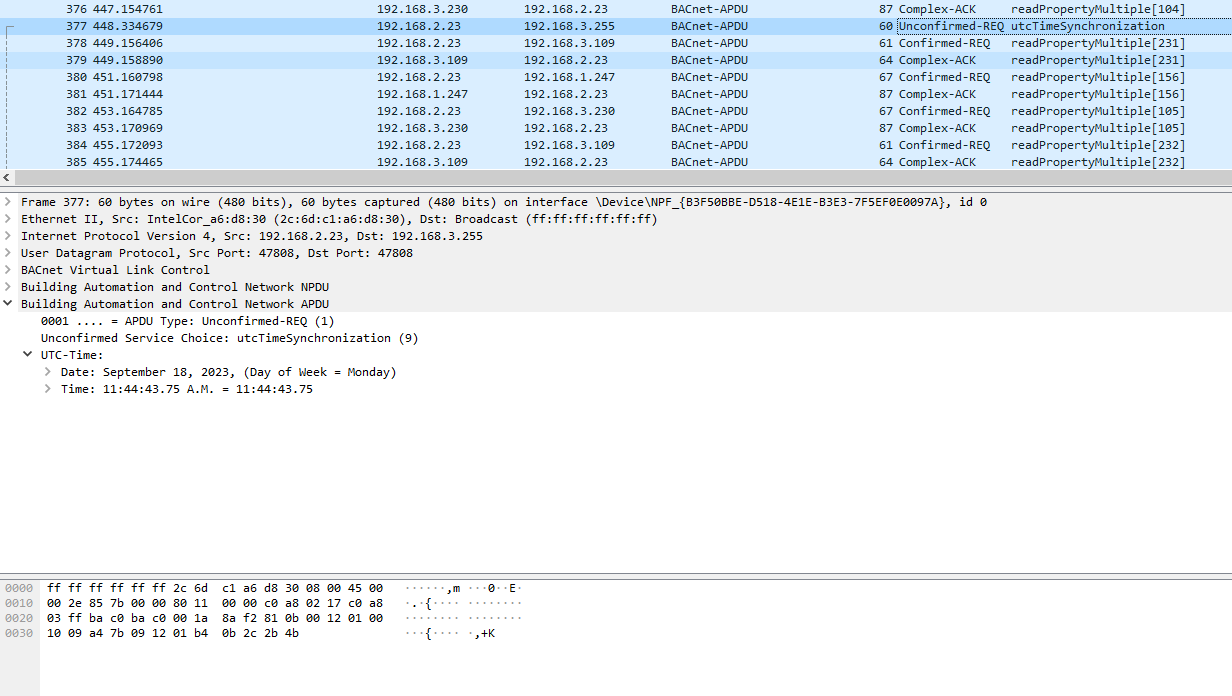Select packet 378 Confirmed-REQ readPropertyMultiple[231]

600,43
